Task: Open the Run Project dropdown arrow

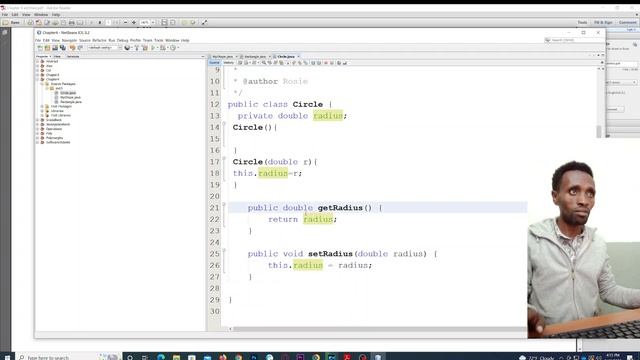Action: [158, 48]
